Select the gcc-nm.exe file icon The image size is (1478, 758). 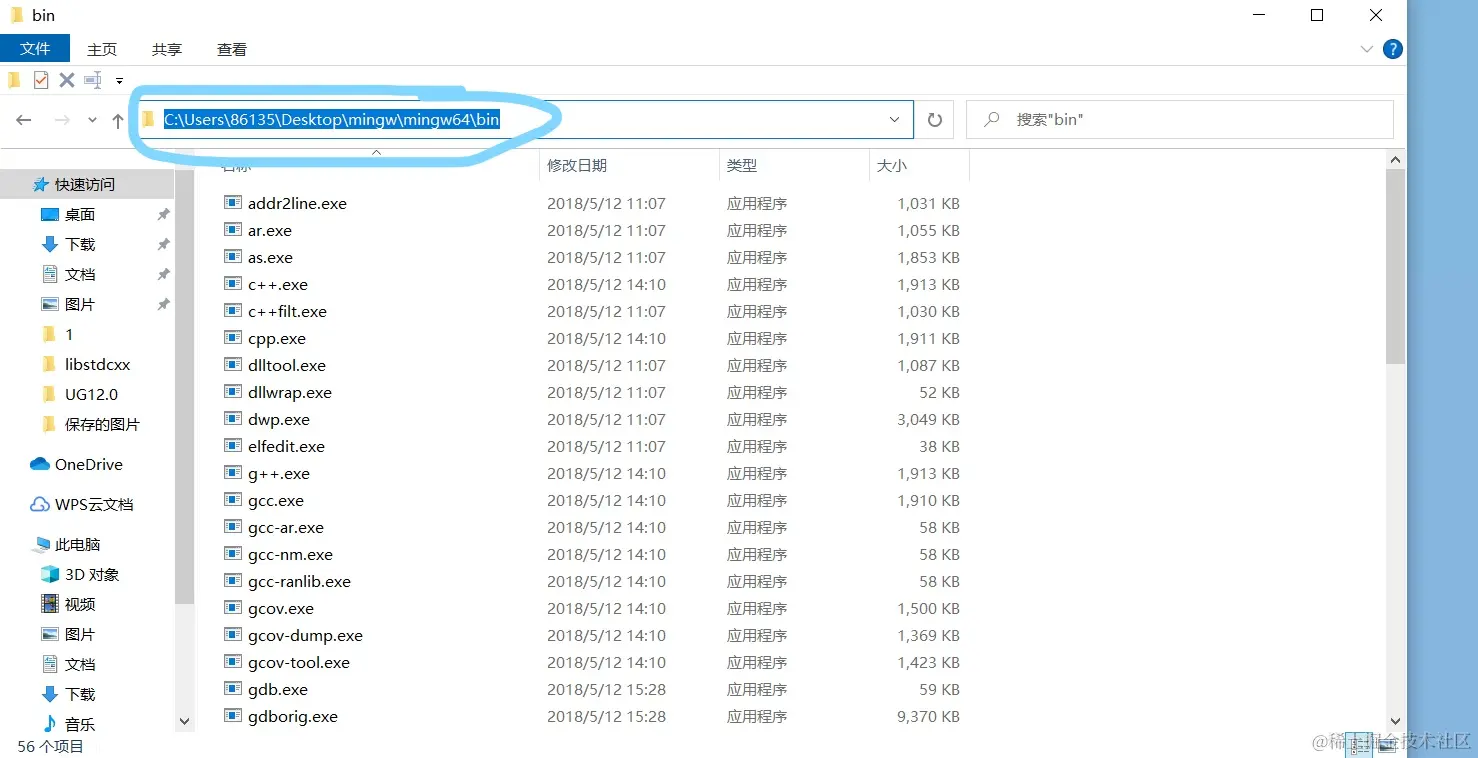point(233,554)
